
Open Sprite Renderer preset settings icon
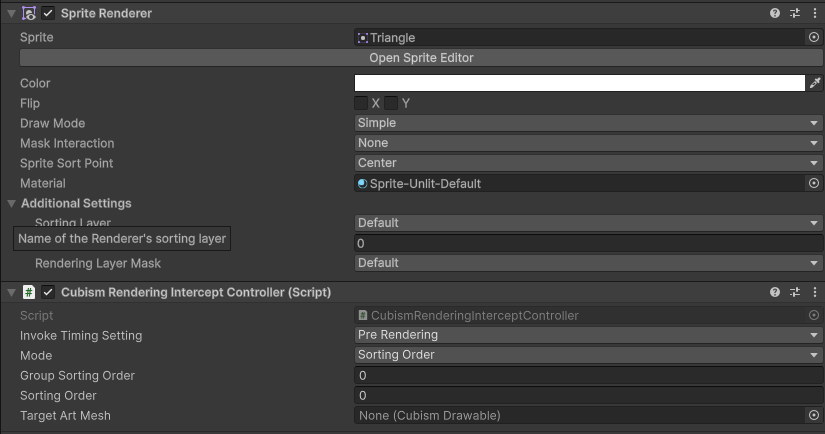(x=795, y=13)
